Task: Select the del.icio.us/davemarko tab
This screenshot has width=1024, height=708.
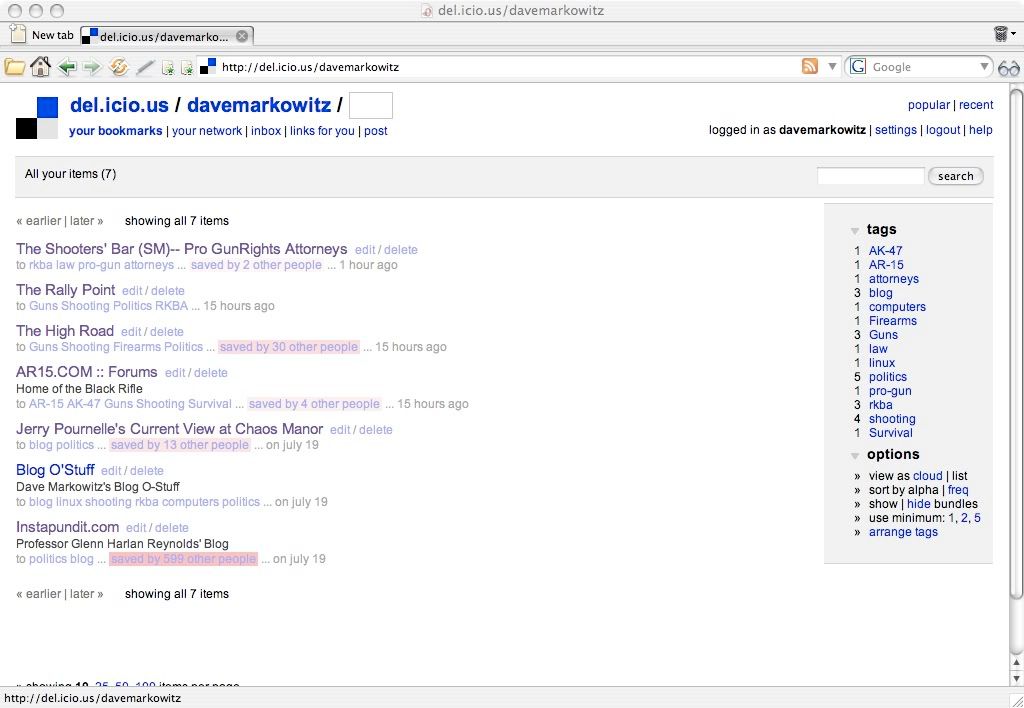Action: point(167,36)
